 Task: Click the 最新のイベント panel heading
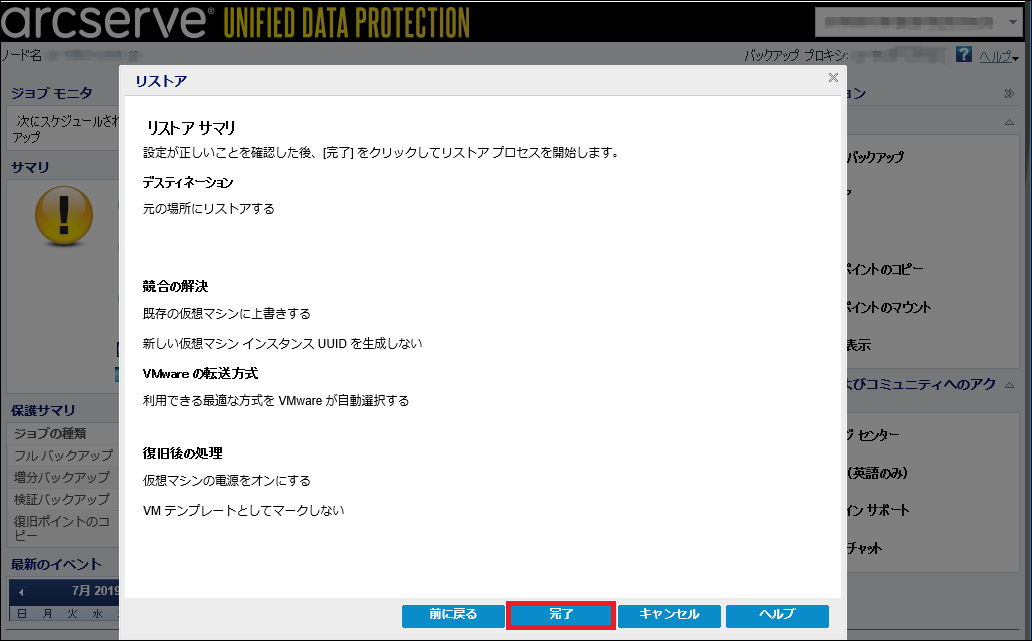click(x=57, y=565)
